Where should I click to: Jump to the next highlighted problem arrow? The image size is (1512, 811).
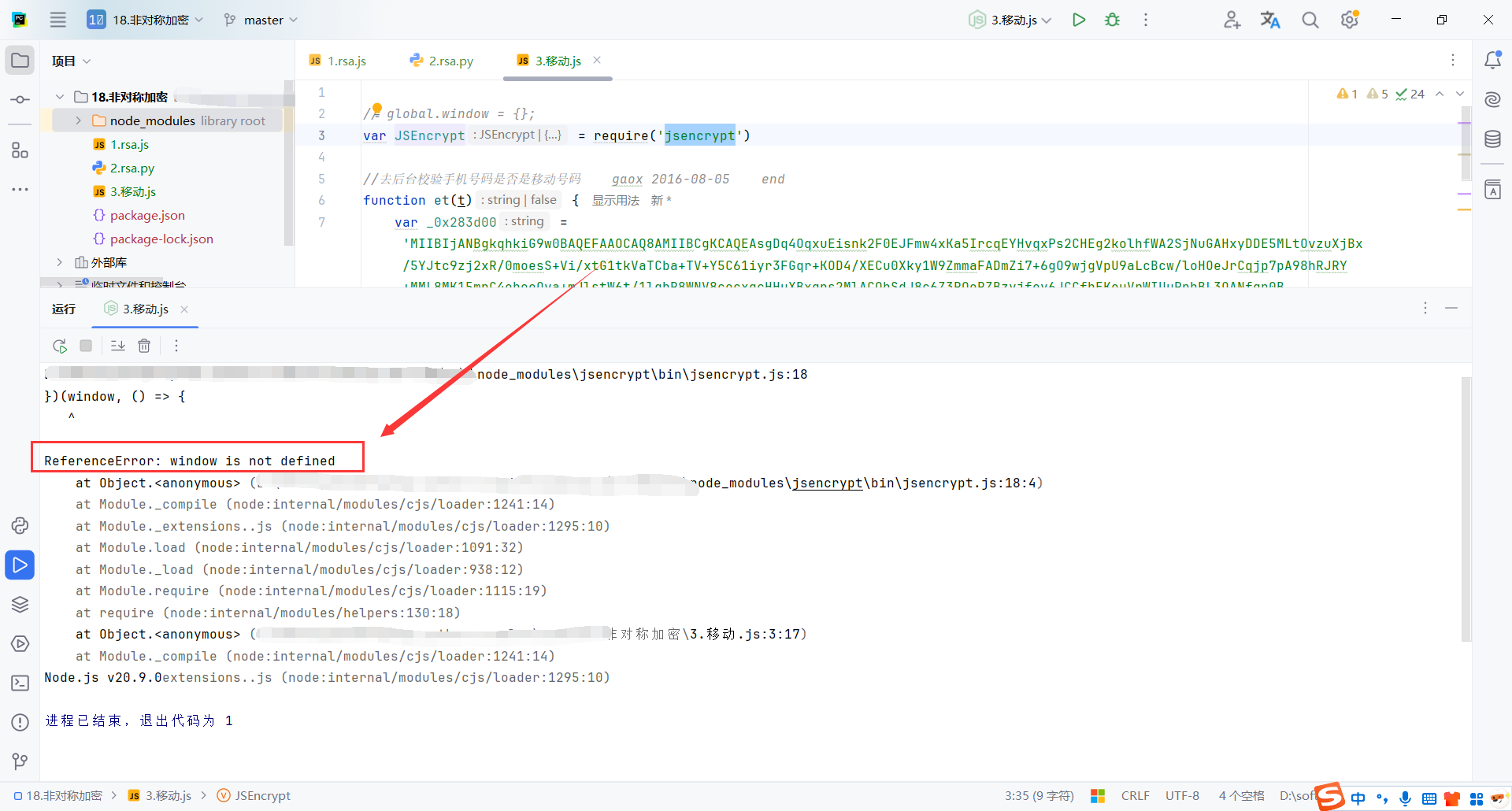point(1460,94)
